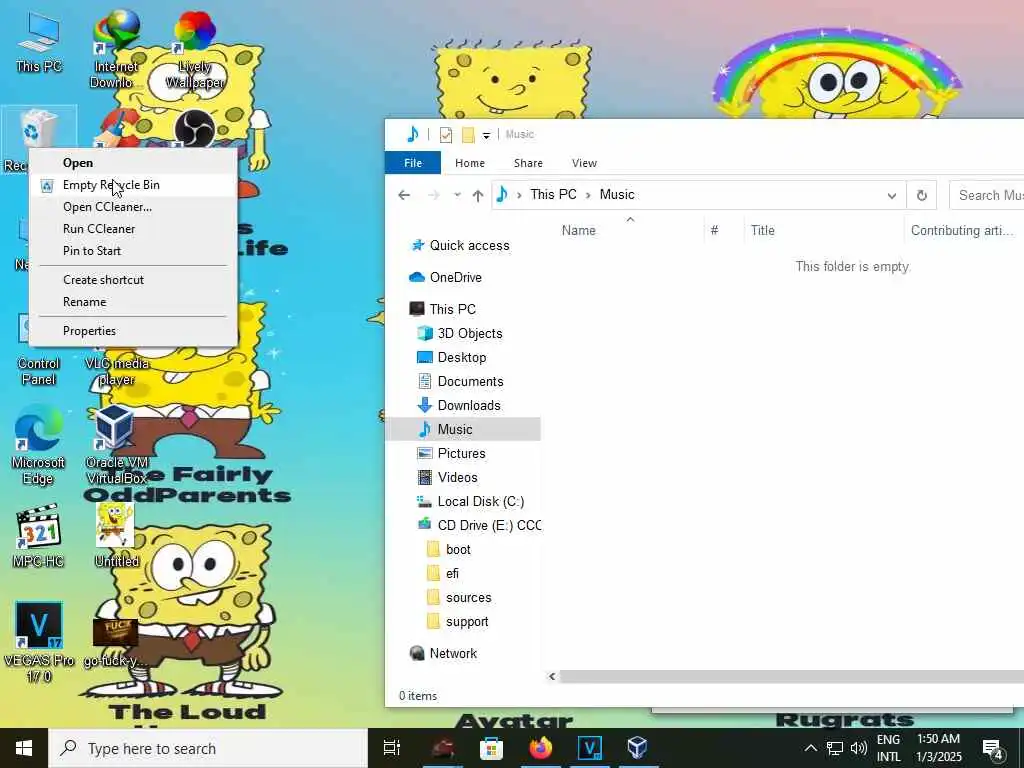The height and width of the screenshot is (768, 1024).
Task: Switch to VEGAS Pro in the taskbar
Action: point(590,748)
